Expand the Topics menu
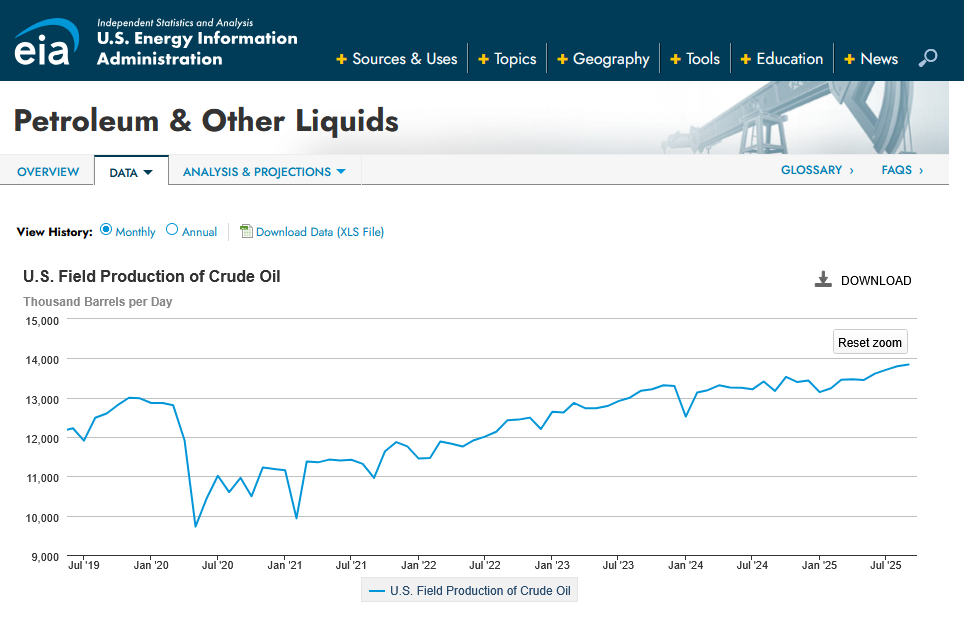This screenshot has width=964, height=617. (x=507, y=59)
